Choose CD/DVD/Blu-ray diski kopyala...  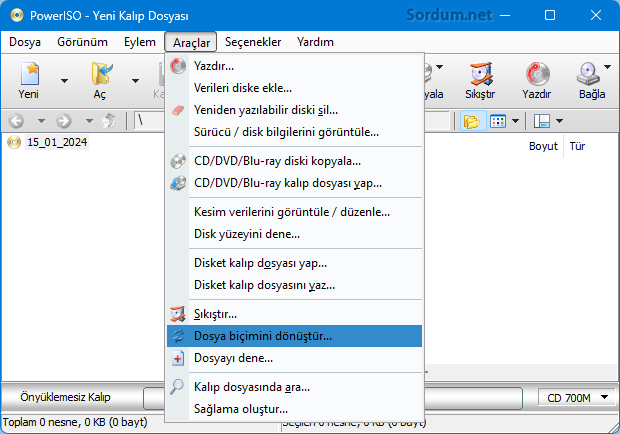(294, 161)
